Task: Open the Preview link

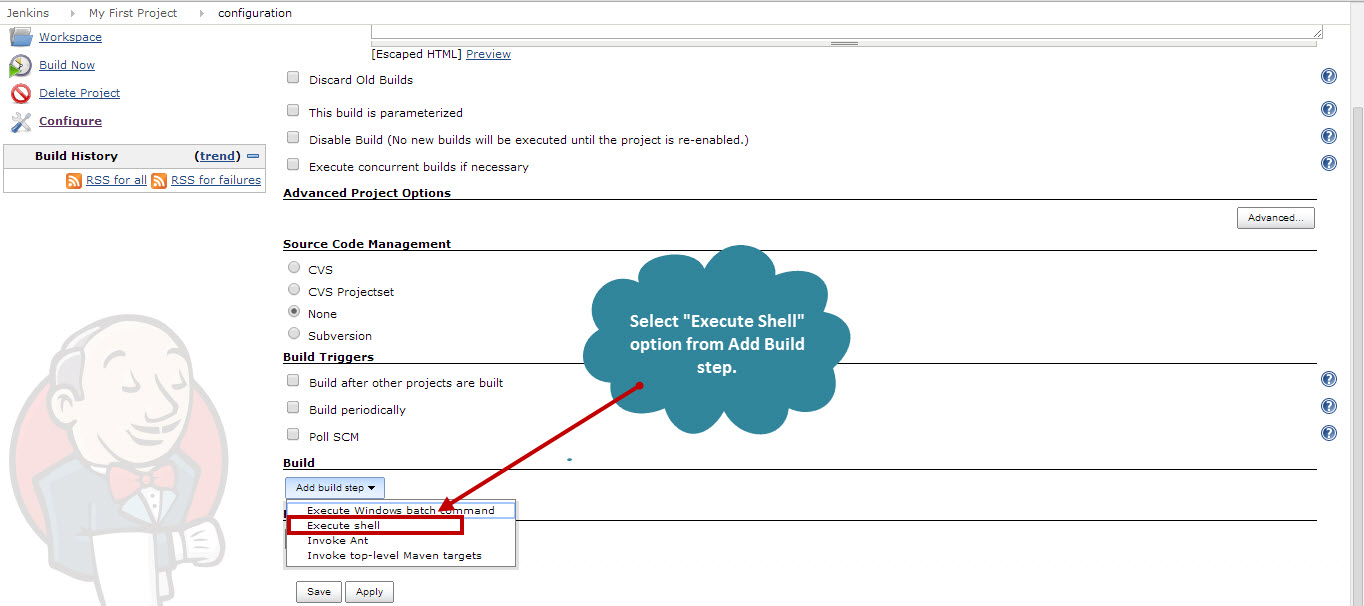Action: [x=488, y=54]
